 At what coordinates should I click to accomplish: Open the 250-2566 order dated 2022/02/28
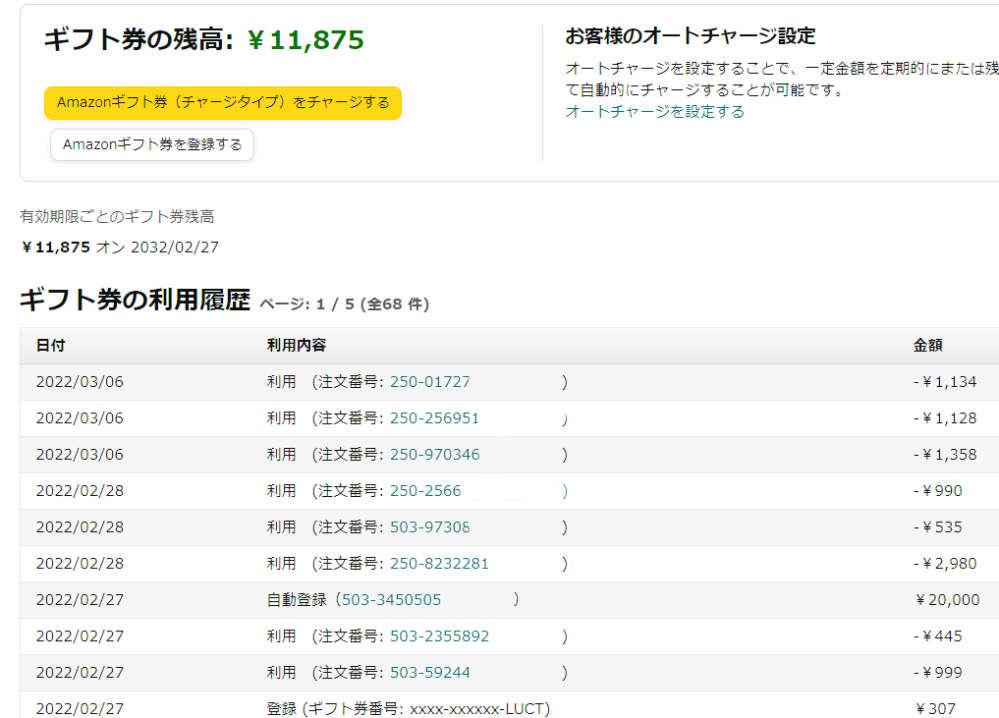click(425, 491)
